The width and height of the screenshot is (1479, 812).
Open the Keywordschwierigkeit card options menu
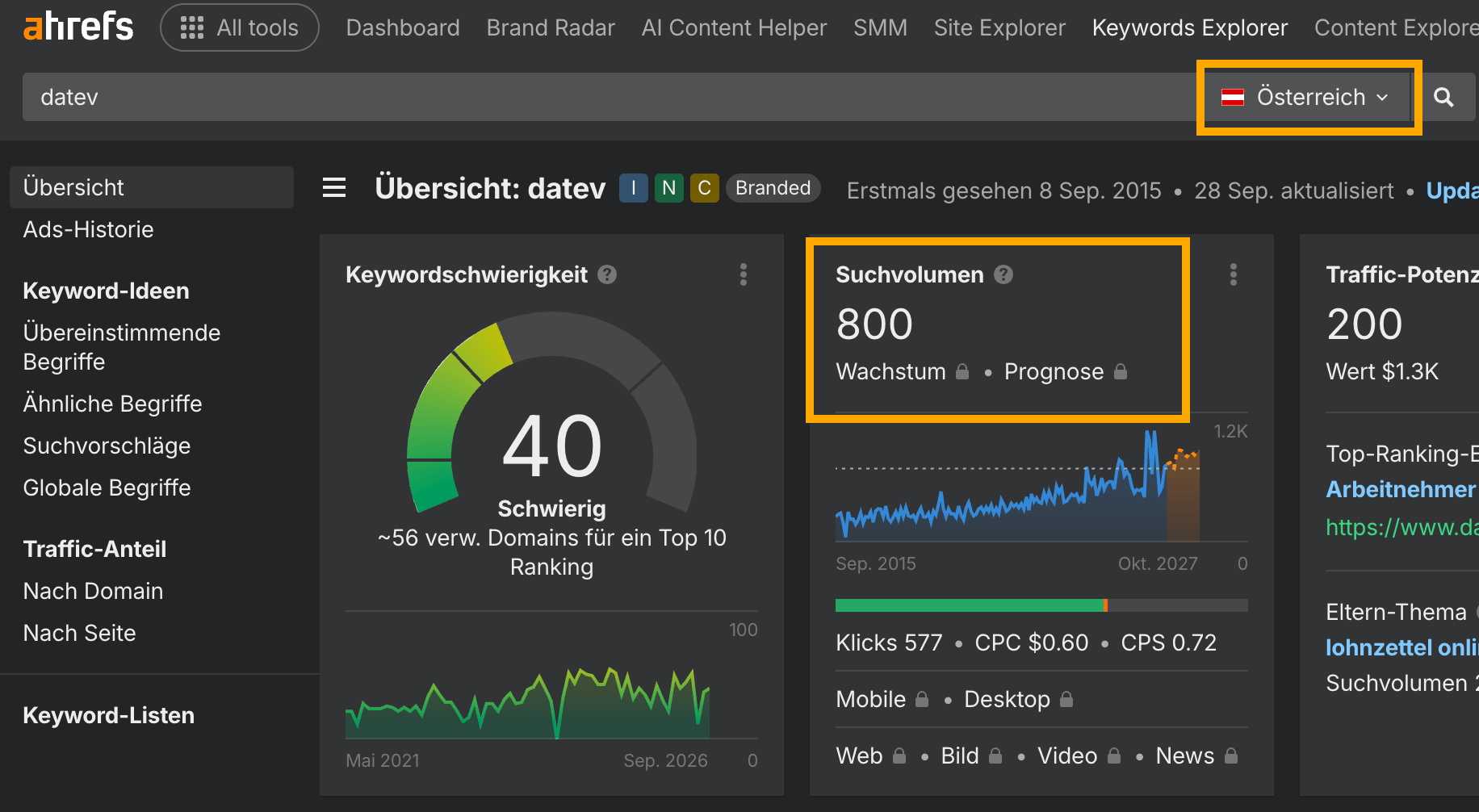(x=744, y=274)
